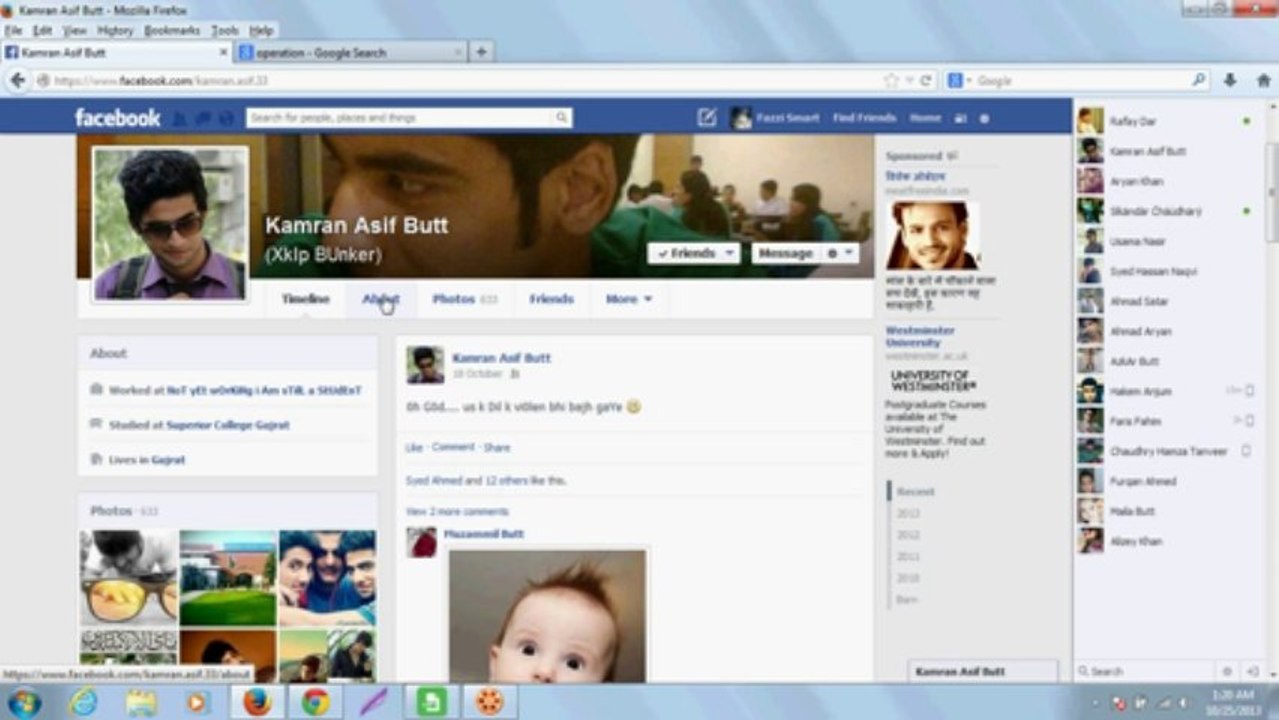1279x720 pixels.
Task: Open Firefox downloads arrow icon
Action: pos(1230,80)
